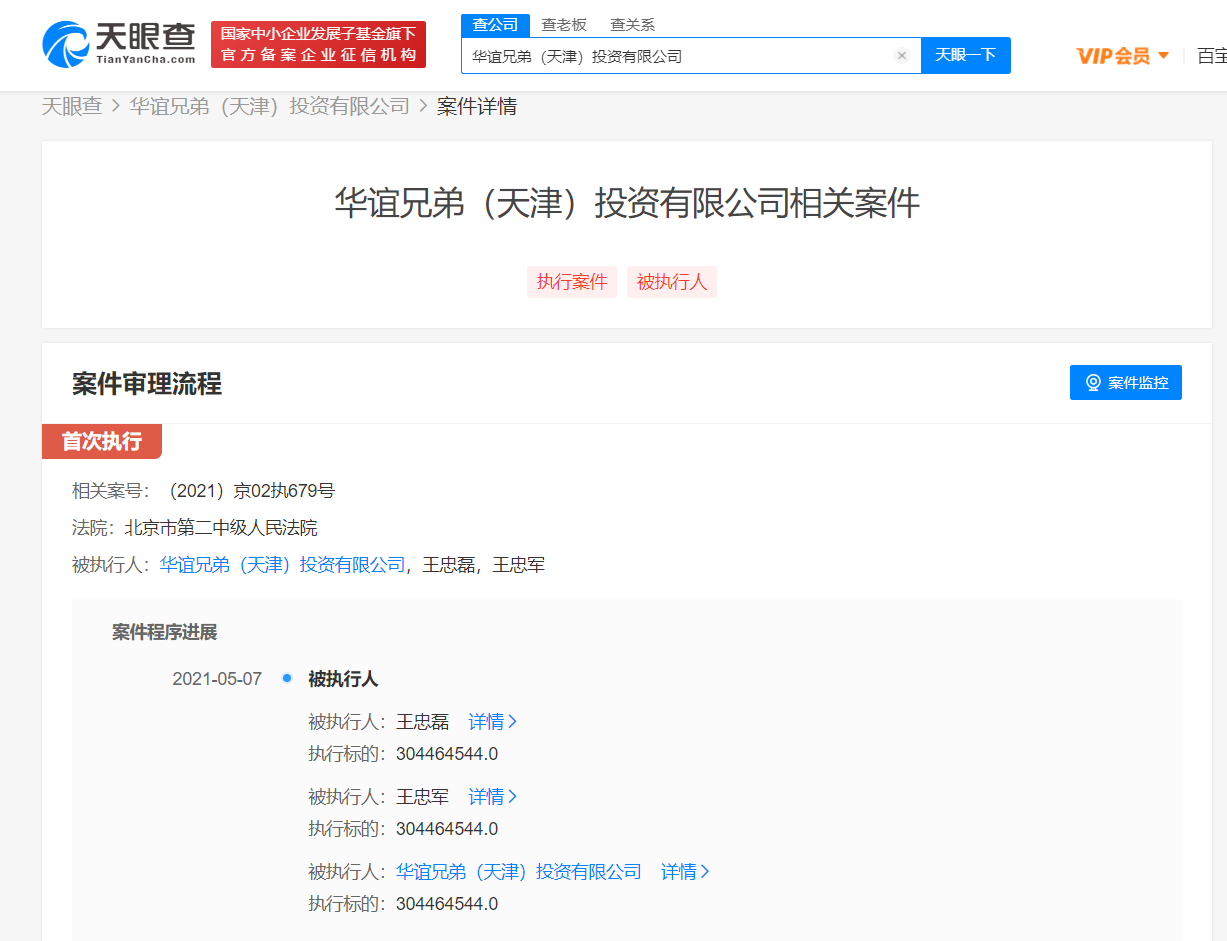
Task: Switch to the 查关系 search tab
Action: [x=632, y=25]
